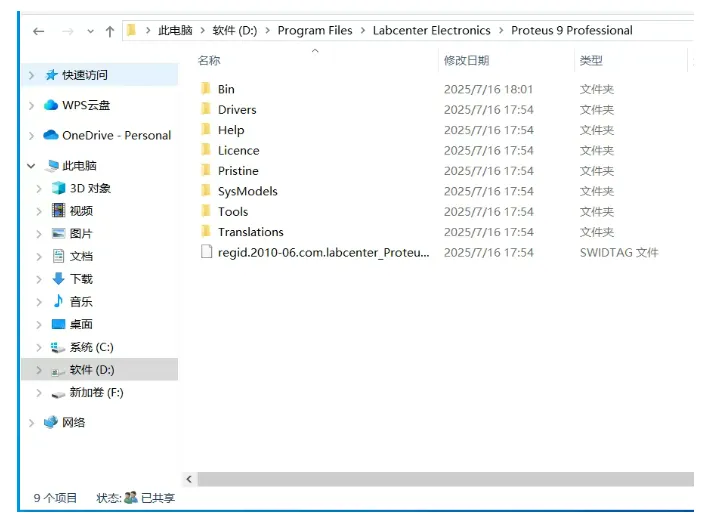Click the Drivers folder name
The height and width of the screenshot is (521, 714).
(x=237, y=110)
